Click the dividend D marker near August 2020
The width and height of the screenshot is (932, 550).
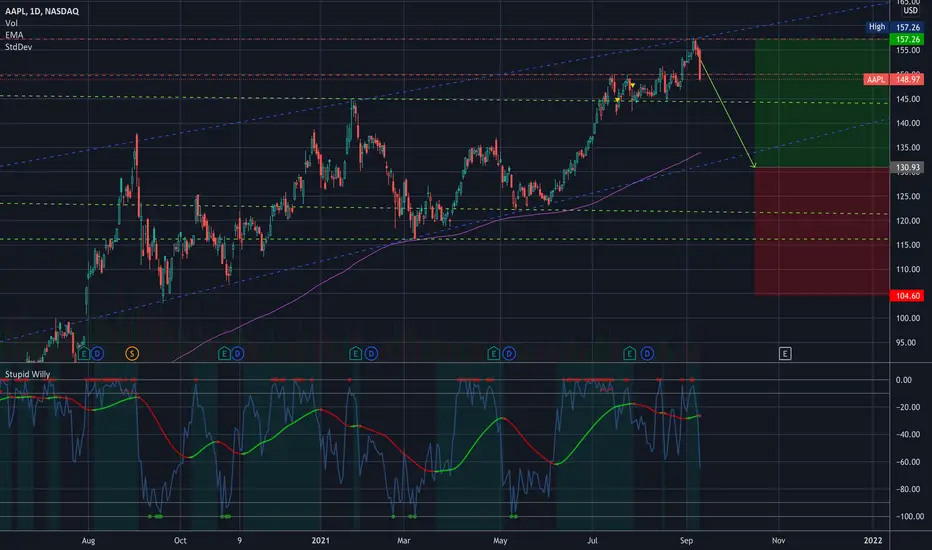tap(97, 354)
